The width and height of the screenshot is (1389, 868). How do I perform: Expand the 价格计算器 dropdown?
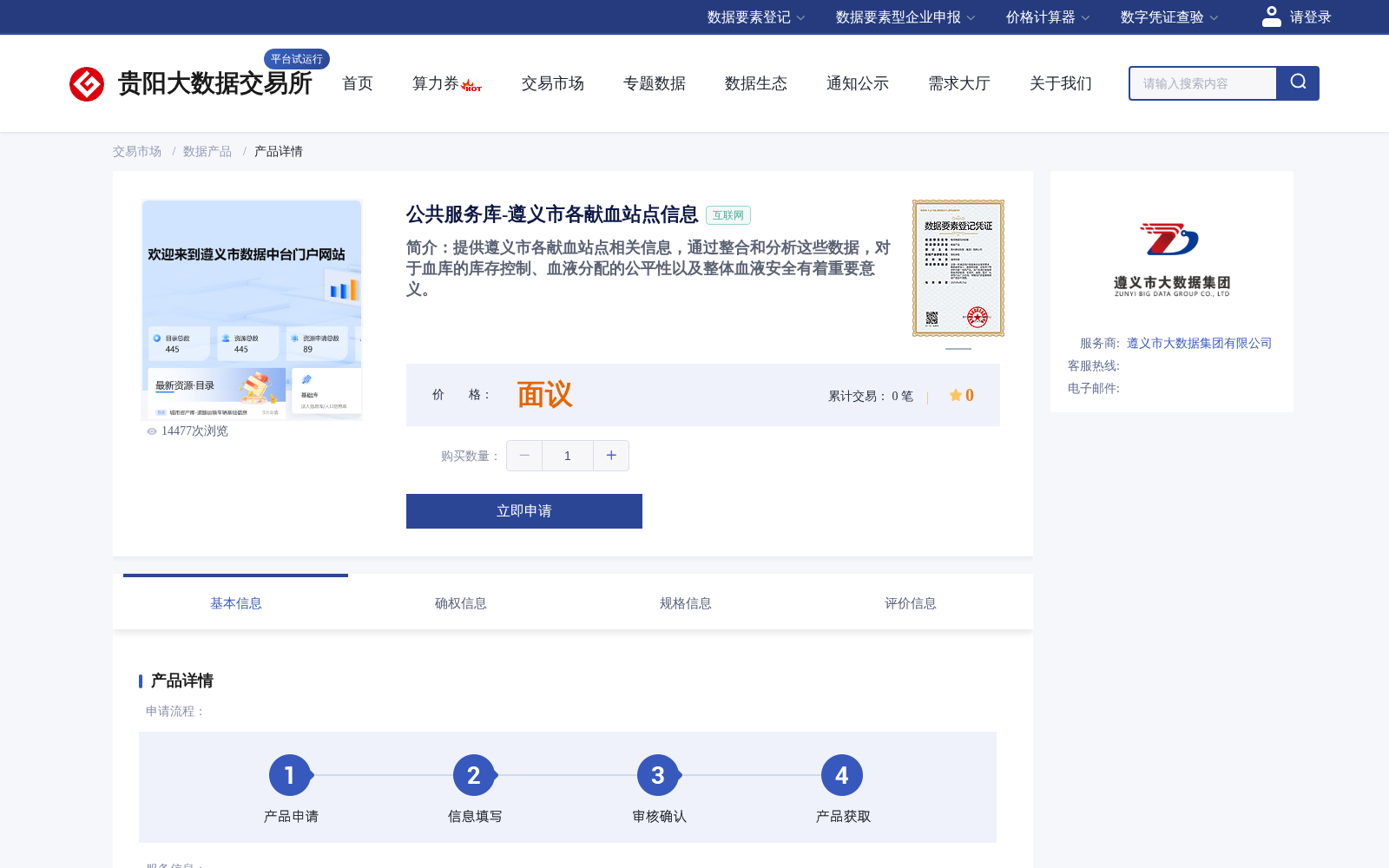coord(1048,17)
